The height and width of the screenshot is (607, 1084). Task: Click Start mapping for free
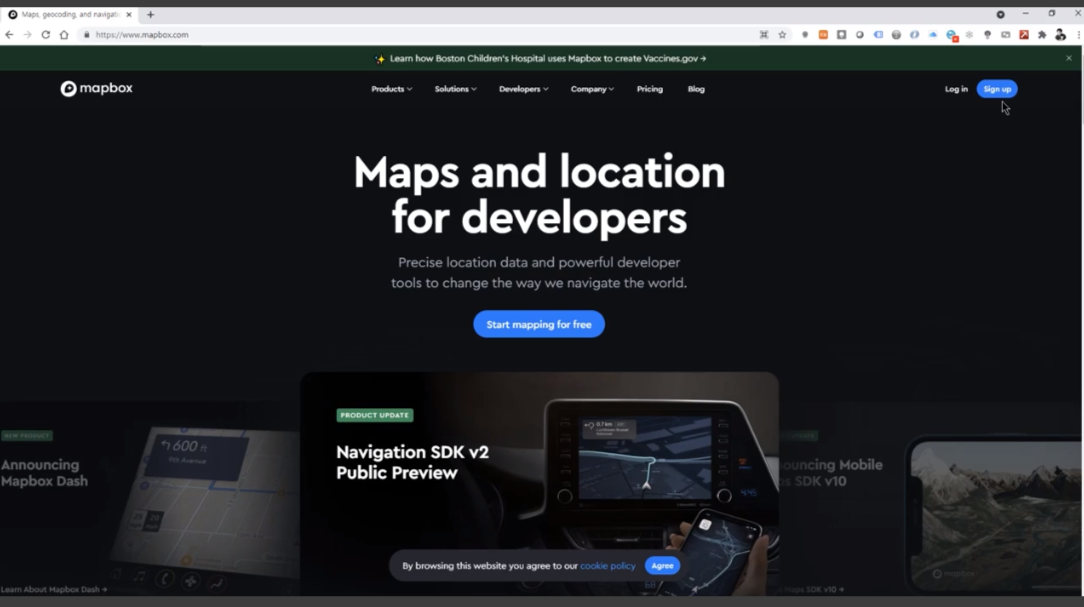point(539,324)
